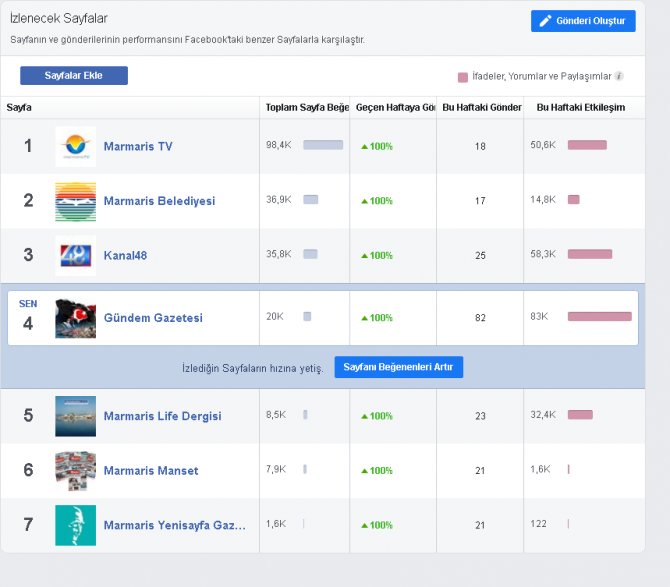
Task: Open the Kanal48 page link
Action: click(125, 255)
